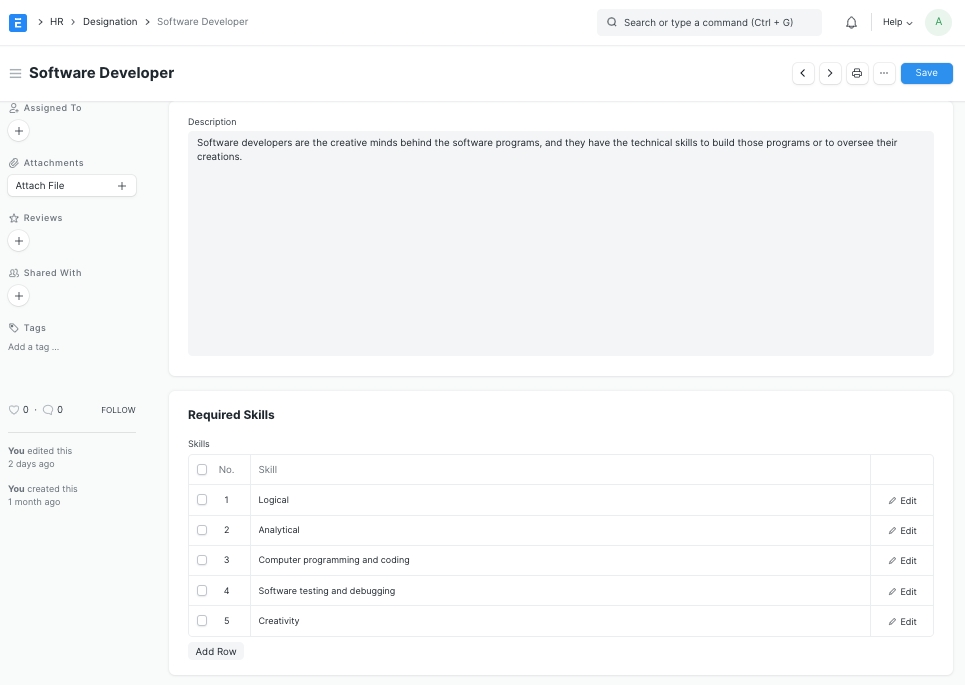965x685 pixels.
Task: Open the notifications bell
Action: point(851,22)
